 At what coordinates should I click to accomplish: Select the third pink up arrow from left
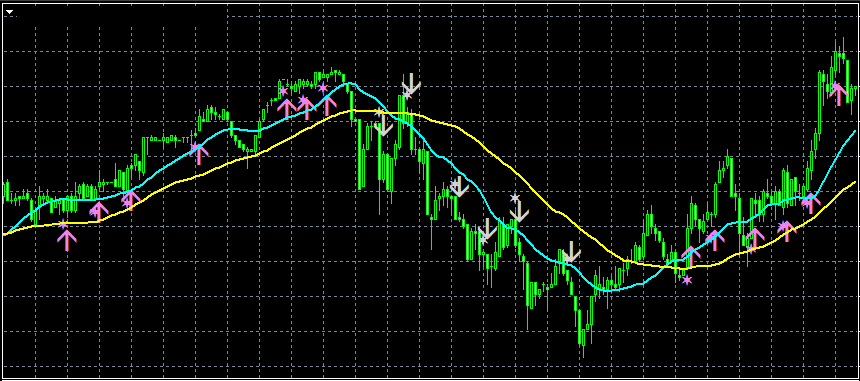tap(131, 200)
